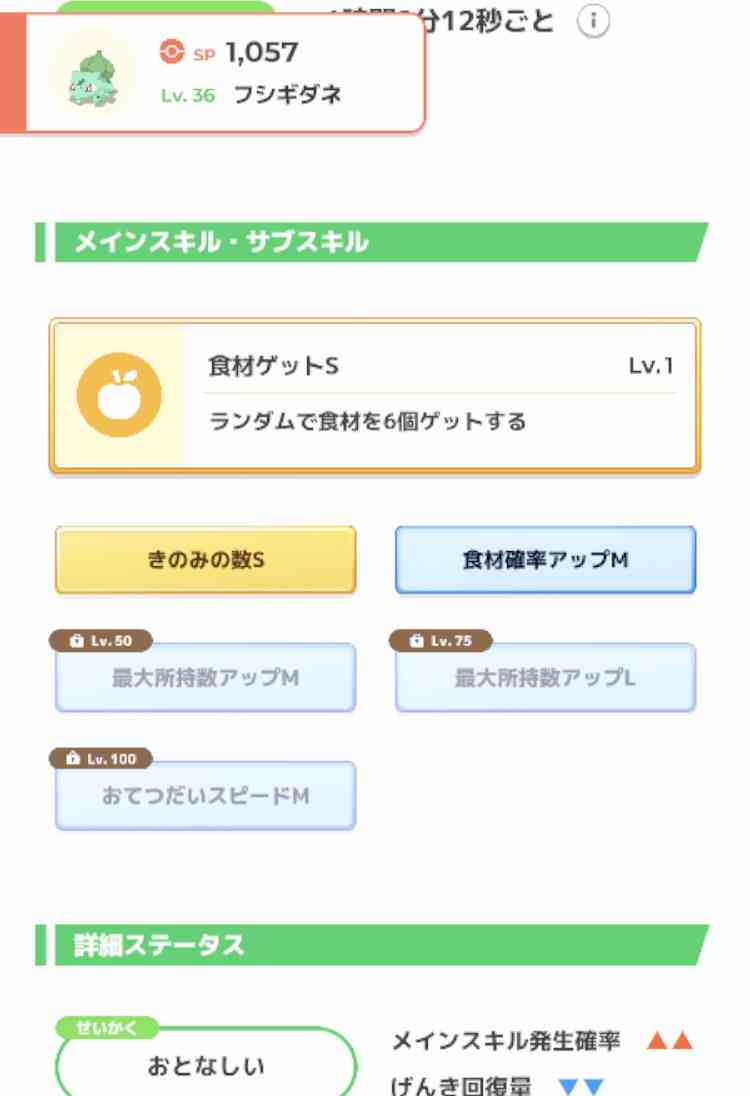Tap the フシギダネ name card
Image resolution: width=750 pixels, height=1096 pixels.
(x=212, y=73)
